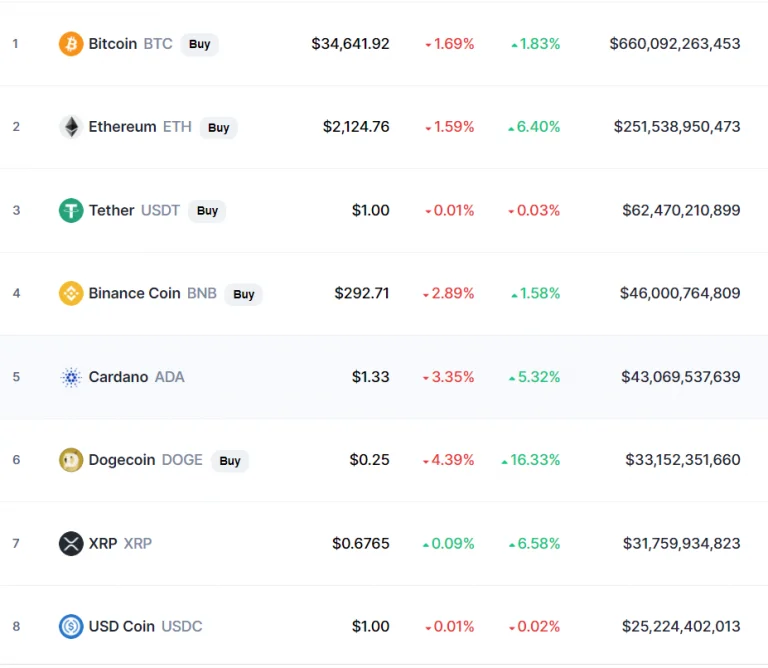
Task: Select Bitcoin price $34,641.92
Action: [350, 44]
